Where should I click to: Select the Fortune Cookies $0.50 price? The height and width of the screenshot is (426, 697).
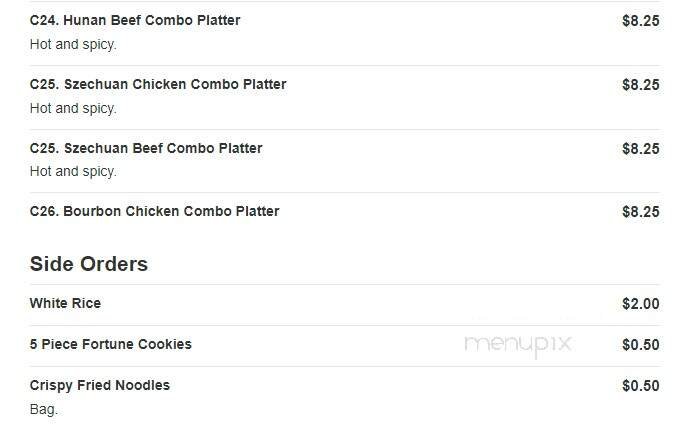[640, 345]
